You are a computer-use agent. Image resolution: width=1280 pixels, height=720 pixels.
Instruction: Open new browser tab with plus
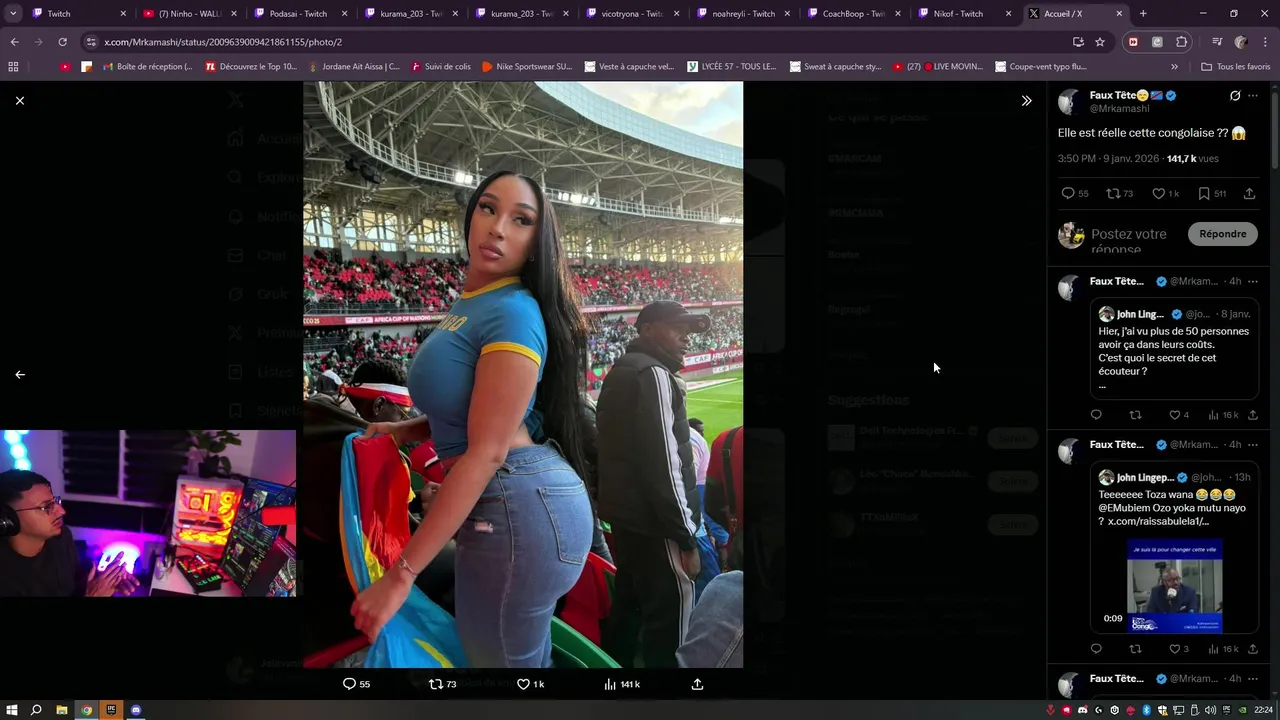coord(1143,14)
